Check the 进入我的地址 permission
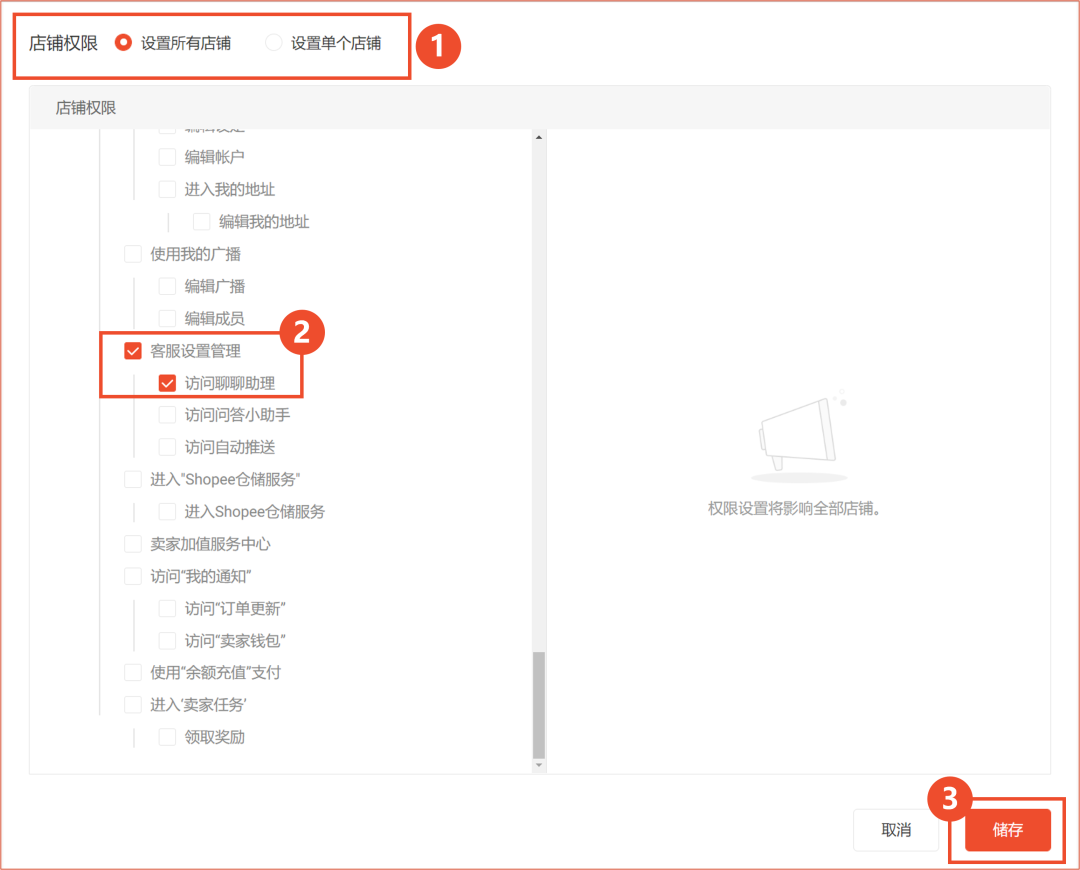 (x=168, y=188)
